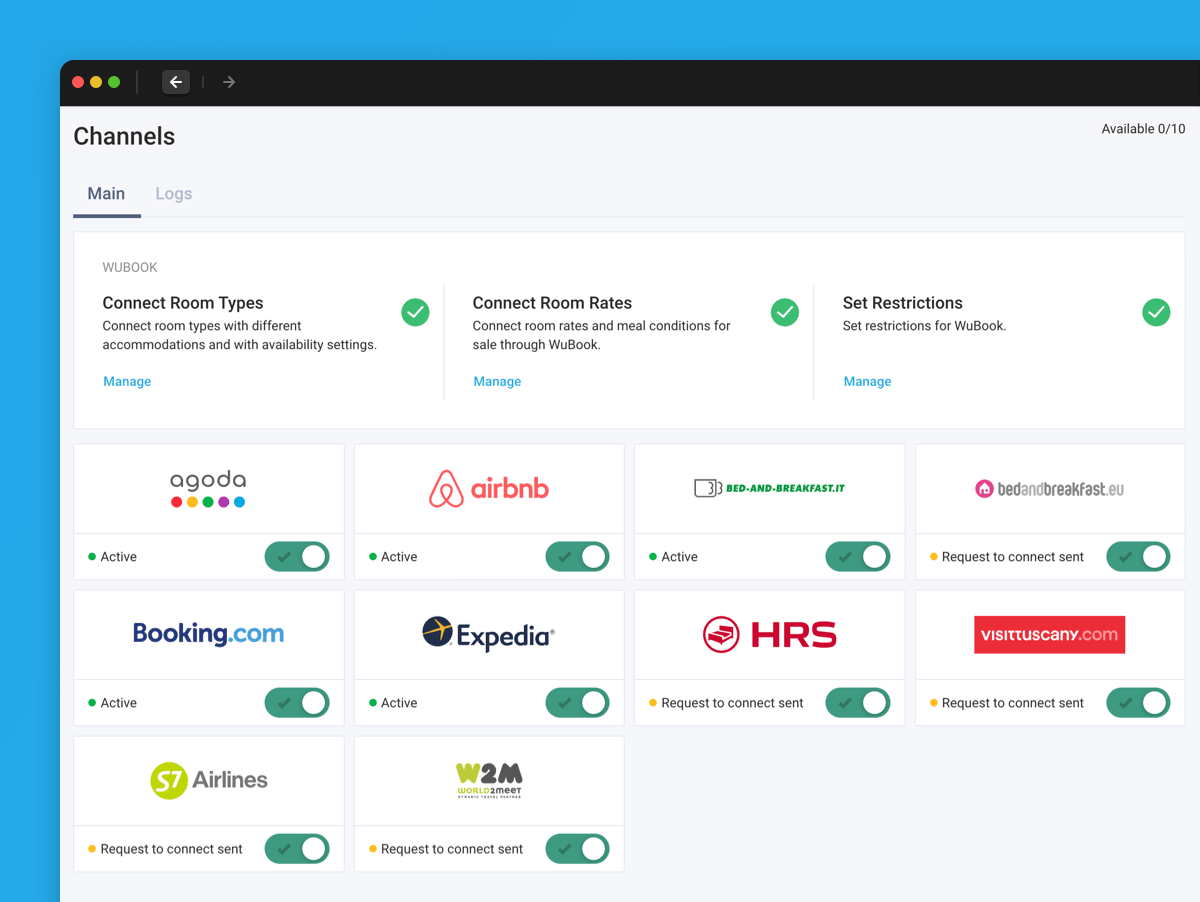Toggle the bedandbreakfast.eu connection switch
Screen dimensions: 1200x902
pos(1138,557)
